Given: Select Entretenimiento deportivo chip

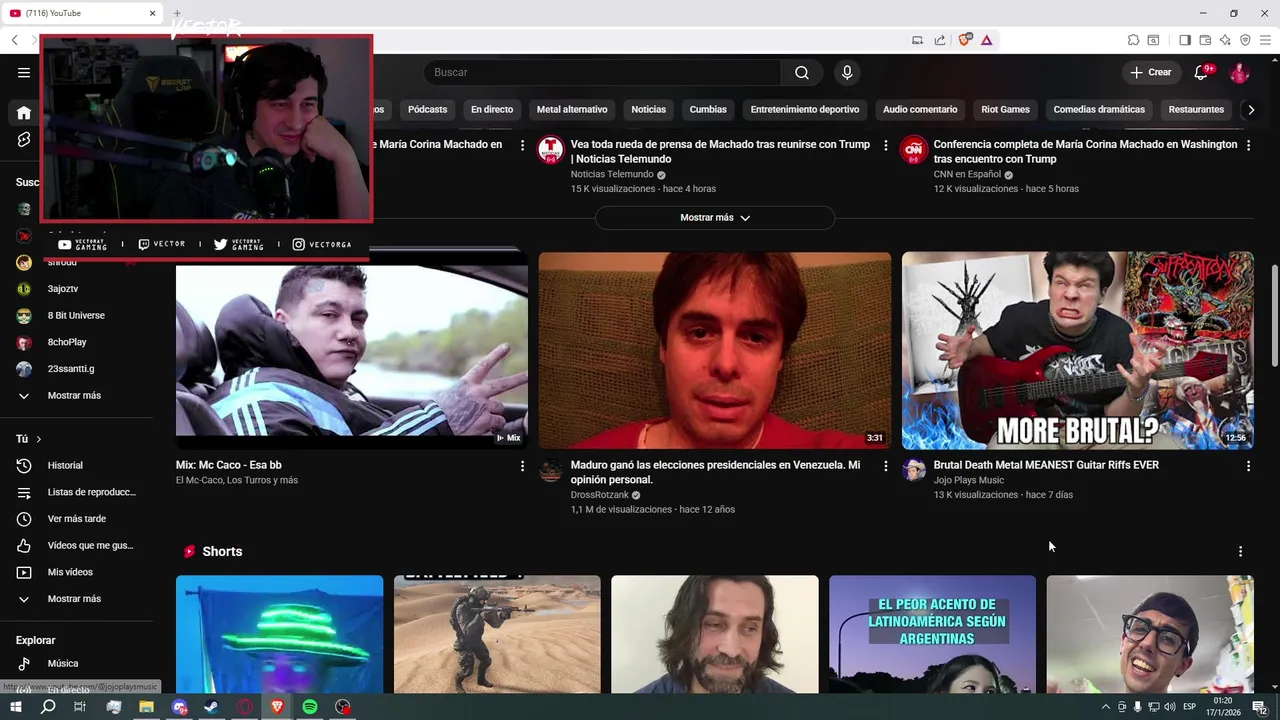Looking at the screenshot, I should pyautogui.click(x=805, y=110).
